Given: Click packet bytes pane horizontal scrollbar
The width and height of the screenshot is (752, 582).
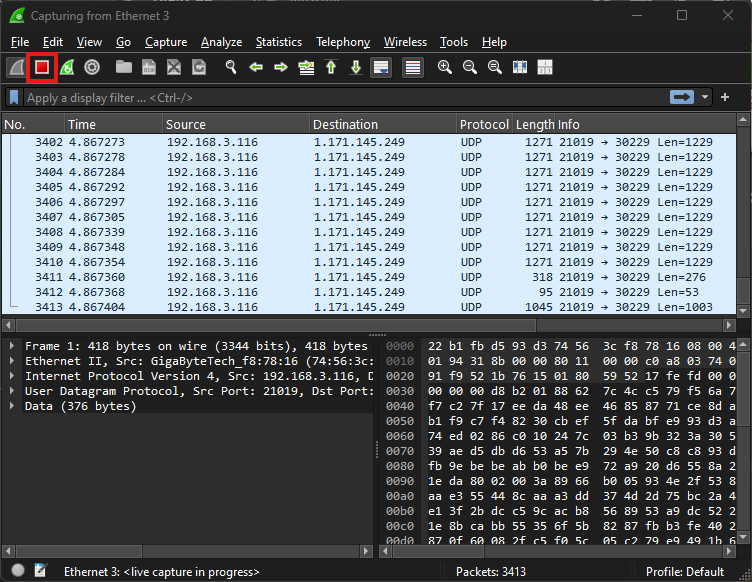Looking at the screenshot, I should click(x=439, y=551).
